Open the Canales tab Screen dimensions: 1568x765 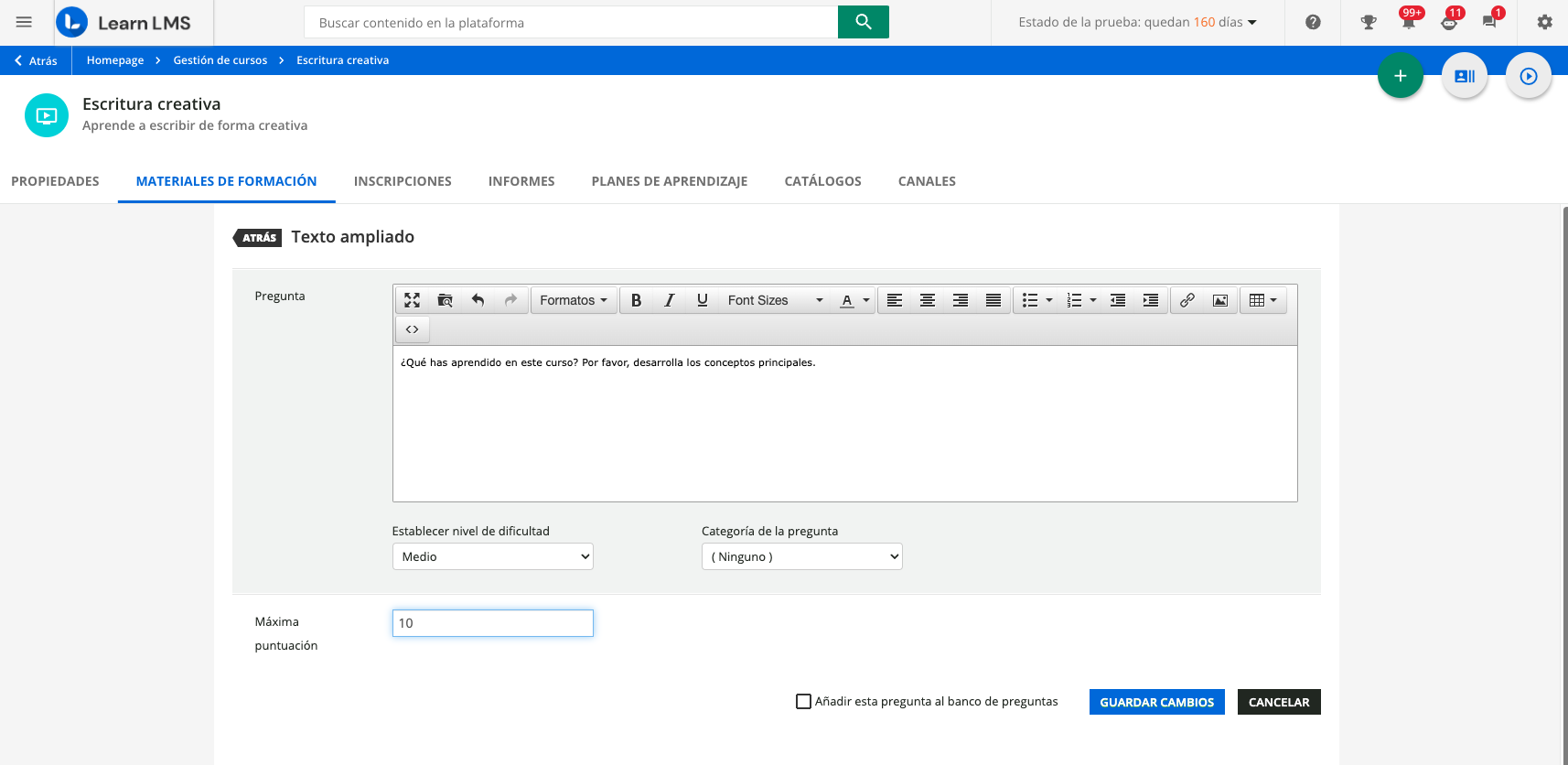927,181
